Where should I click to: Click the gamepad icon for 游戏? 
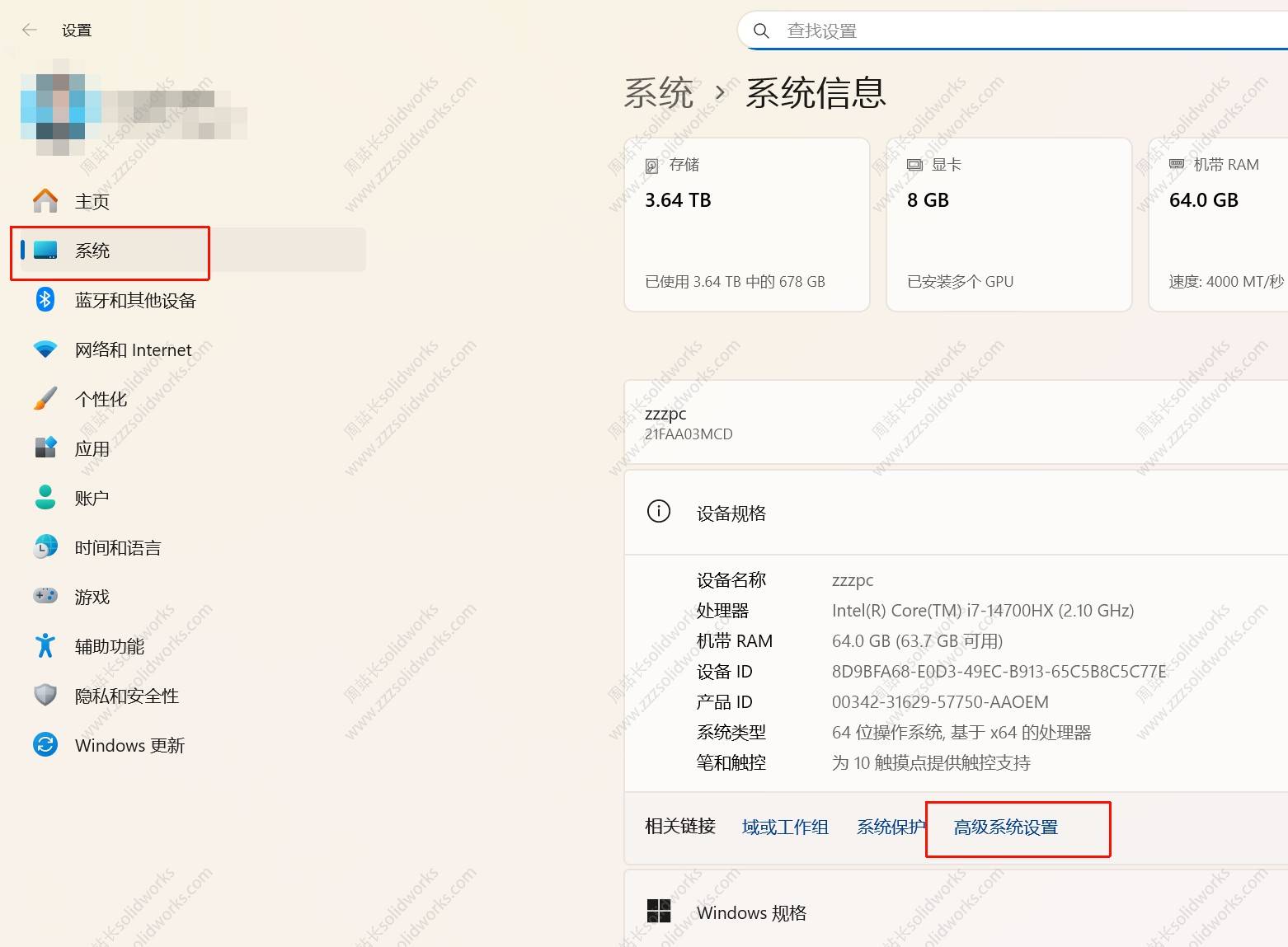click(45, 596)
